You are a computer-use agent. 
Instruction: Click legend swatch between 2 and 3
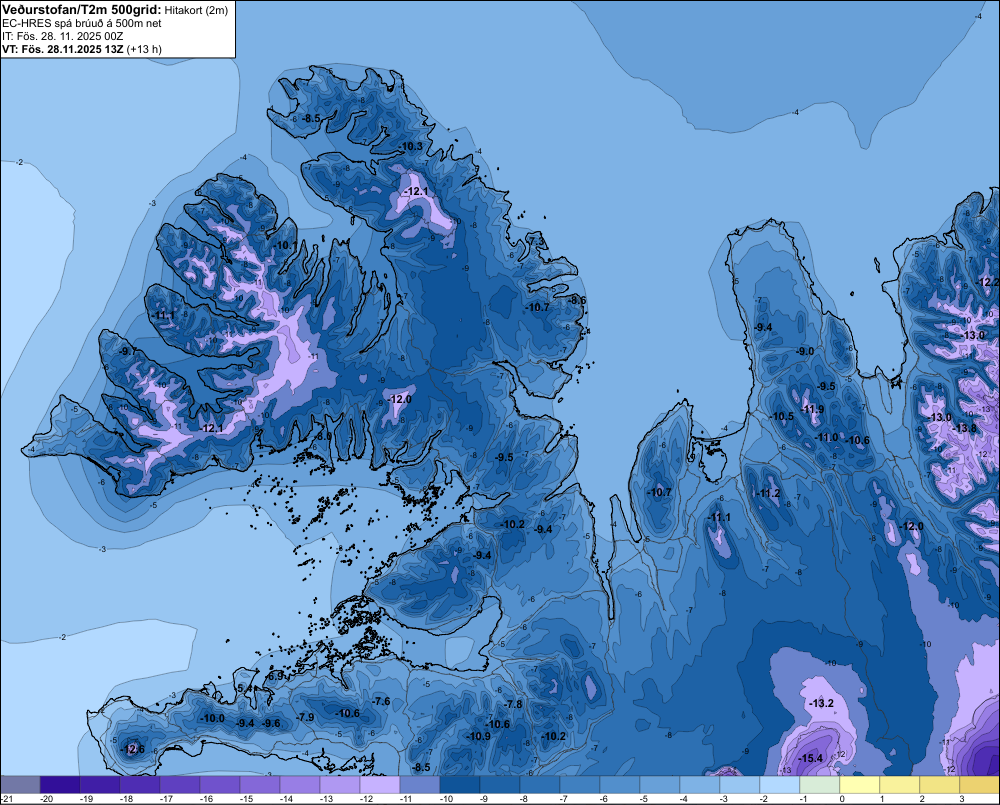940,785
